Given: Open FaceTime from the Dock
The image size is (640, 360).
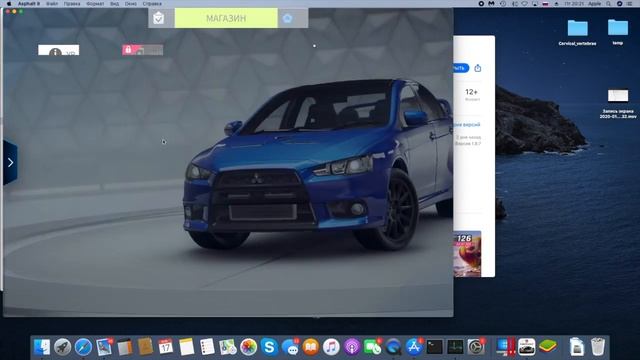Looking at the screenshot, I should tap(372, 347).
